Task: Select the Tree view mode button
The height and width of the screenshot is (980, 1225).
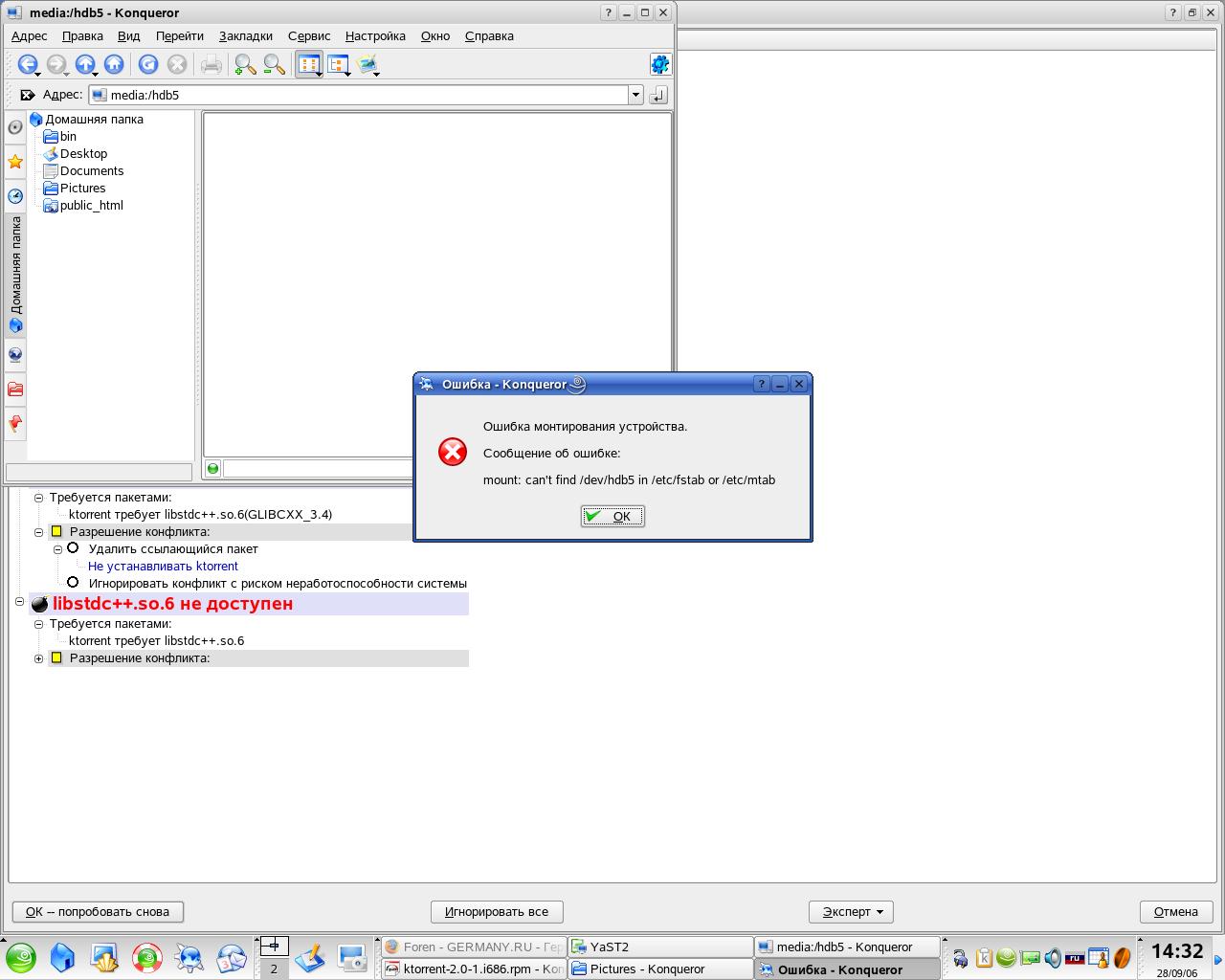Action: pos(338,64)
